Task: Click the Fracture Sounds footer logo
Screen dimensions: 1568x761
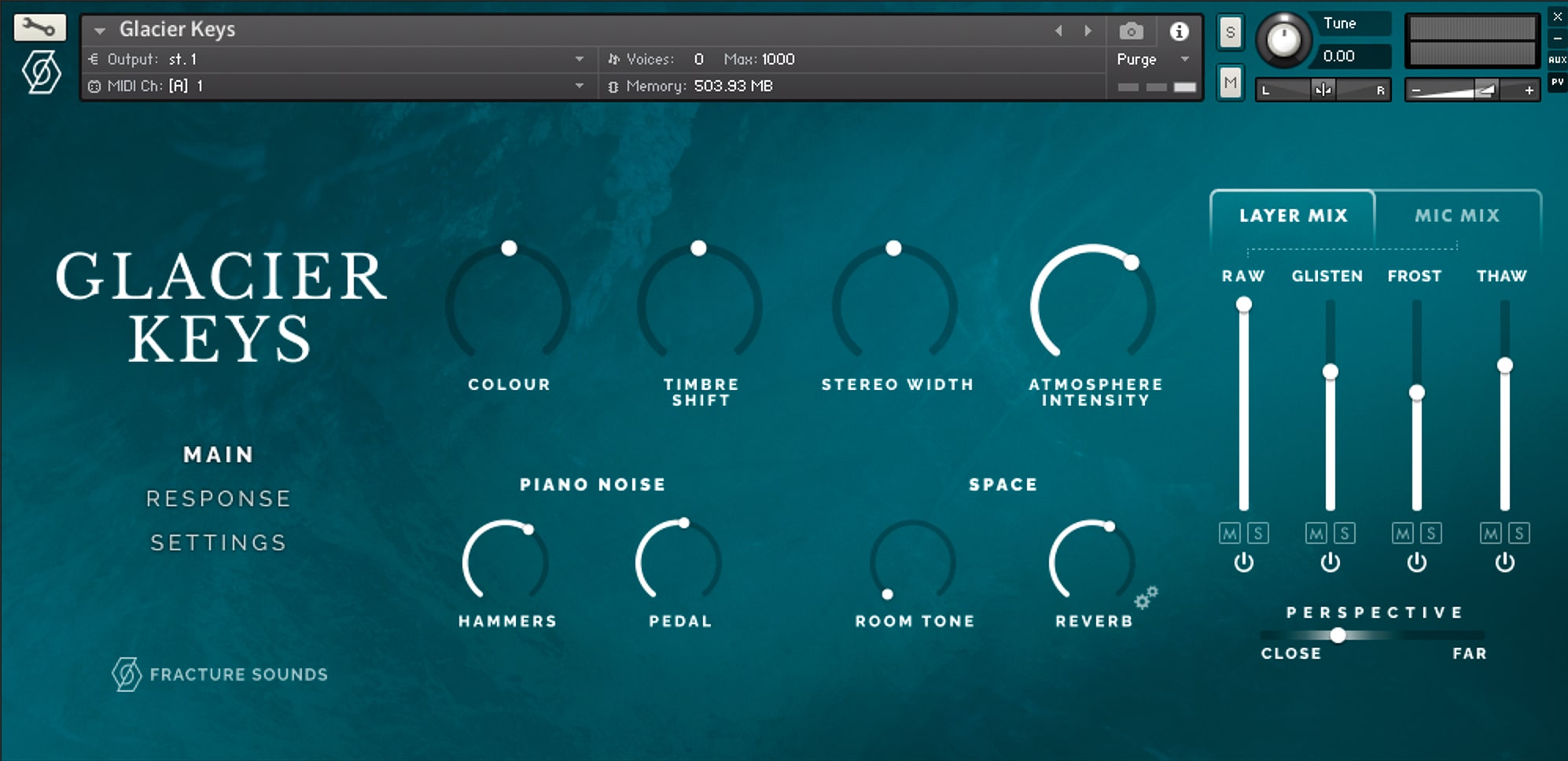Action: tap(219, 674)
